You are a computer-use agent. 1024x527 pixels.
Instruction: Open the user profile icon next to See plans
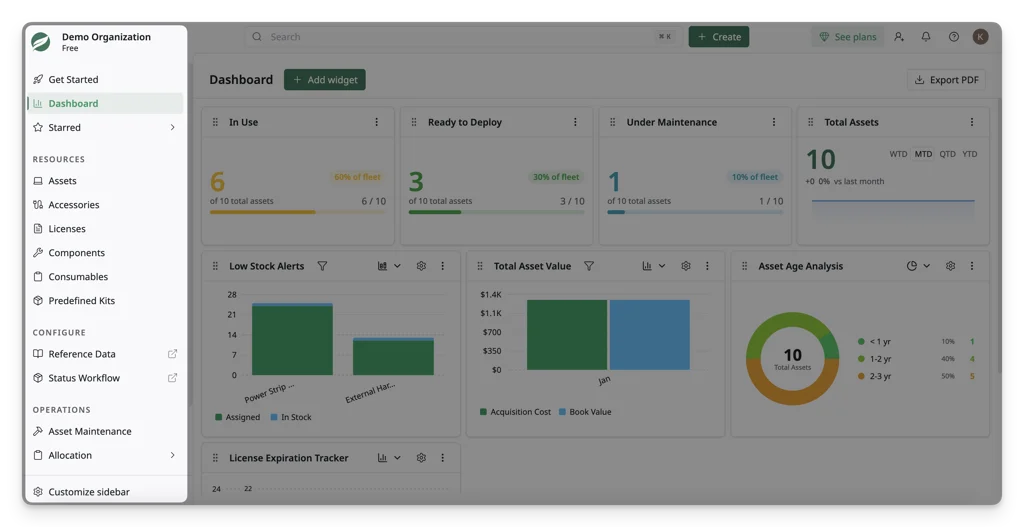point(899,37)
